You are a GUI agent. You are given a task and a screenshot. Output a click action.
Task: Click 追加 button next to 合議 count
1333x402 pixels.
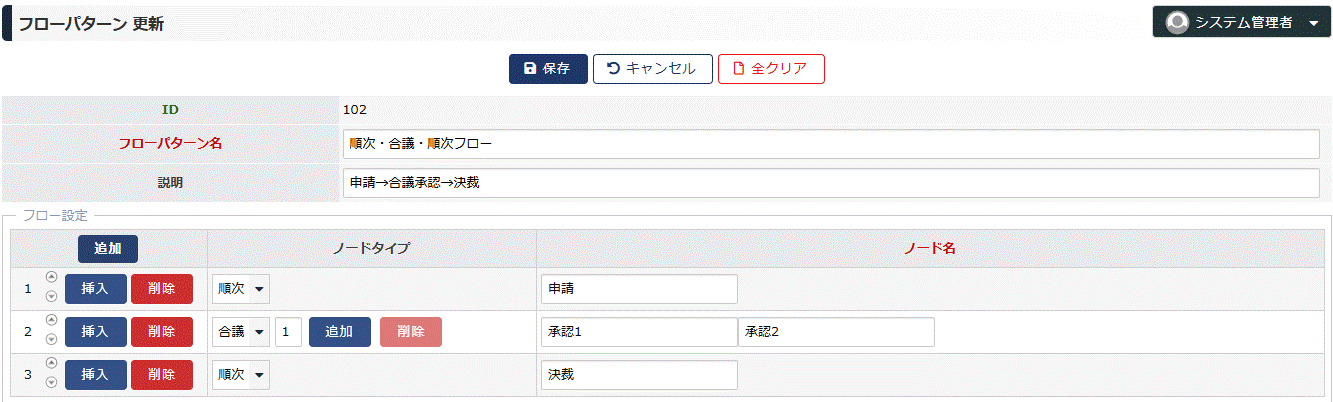pos(340,332)
